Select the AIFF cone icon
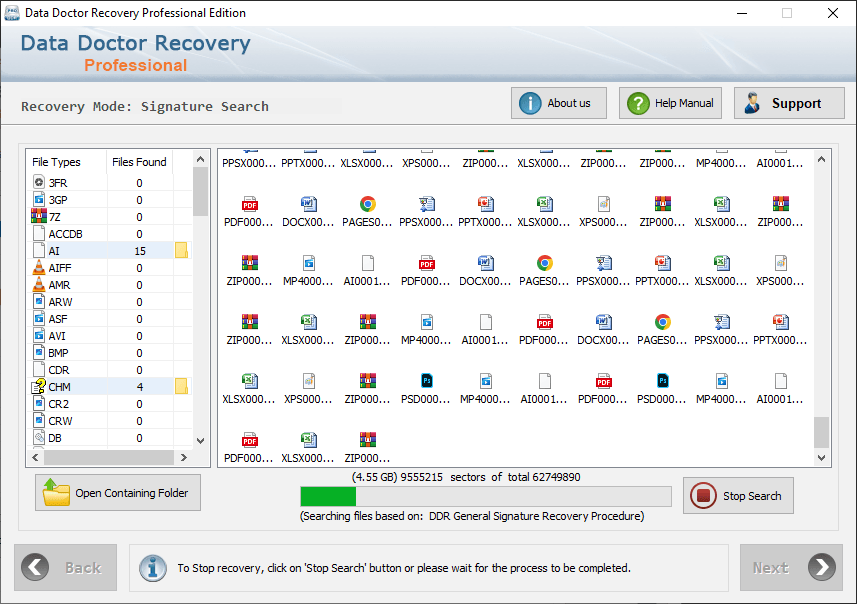This screenshot has width=857, height=604. 39,267
